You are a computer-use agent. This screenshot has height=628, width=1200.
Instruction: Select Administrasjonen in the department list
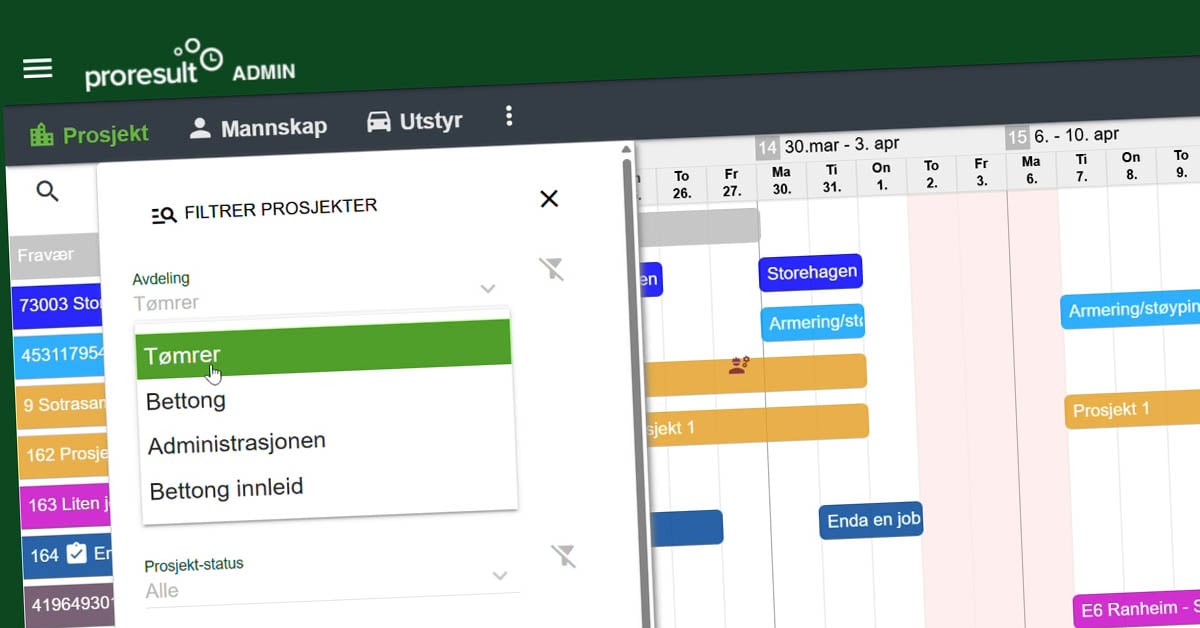click(236, 442)
